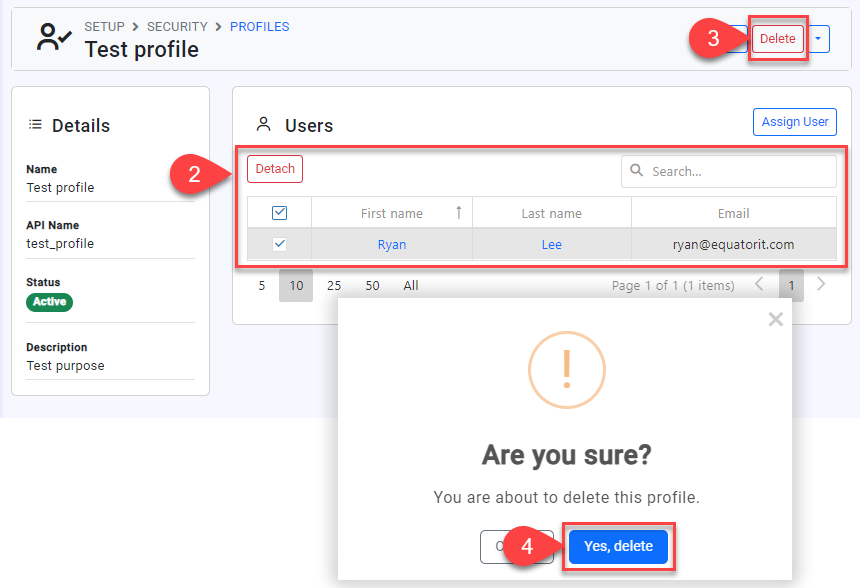This screenshot has width=860, height=588.
Task: Open the Profiles breadcrumb link
Action: click(259, 27)
